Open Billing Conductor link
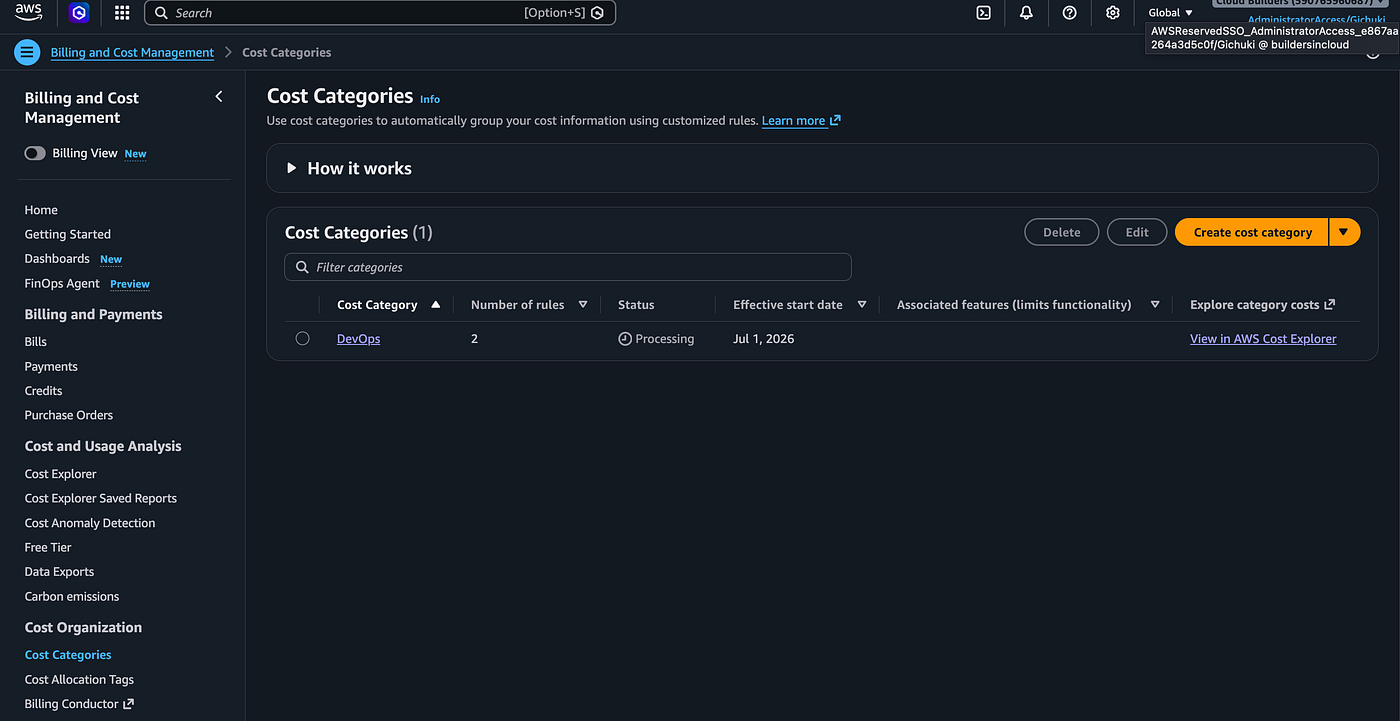Screen dimensions: 1400x721 click(71, 704)
